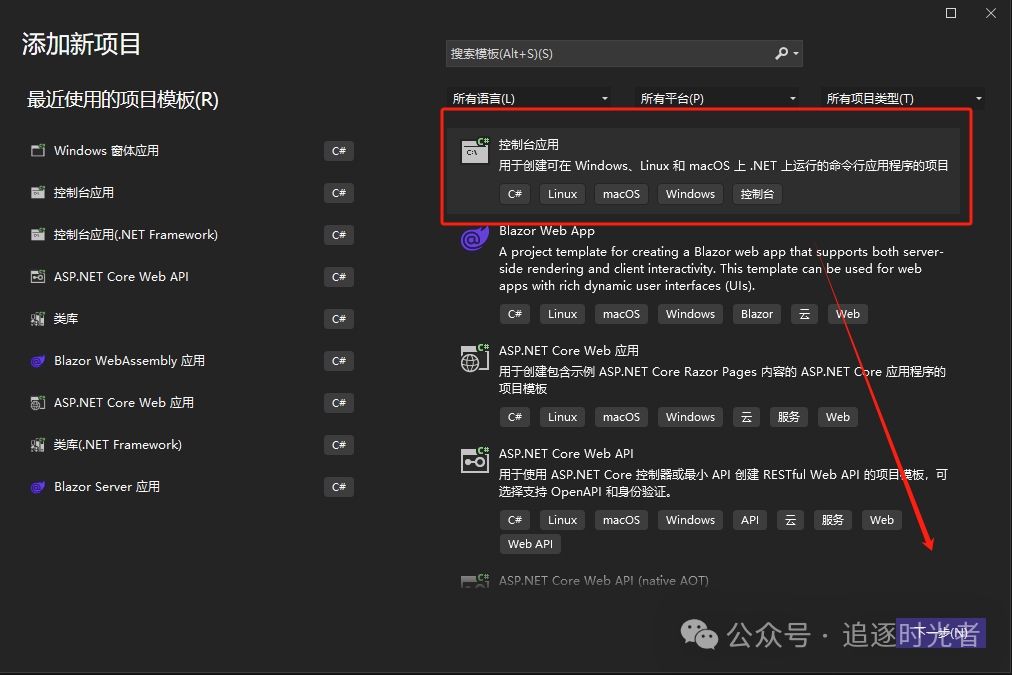
Task: Maximize the 添加新项目 dialog window
Action: point(951,13)
